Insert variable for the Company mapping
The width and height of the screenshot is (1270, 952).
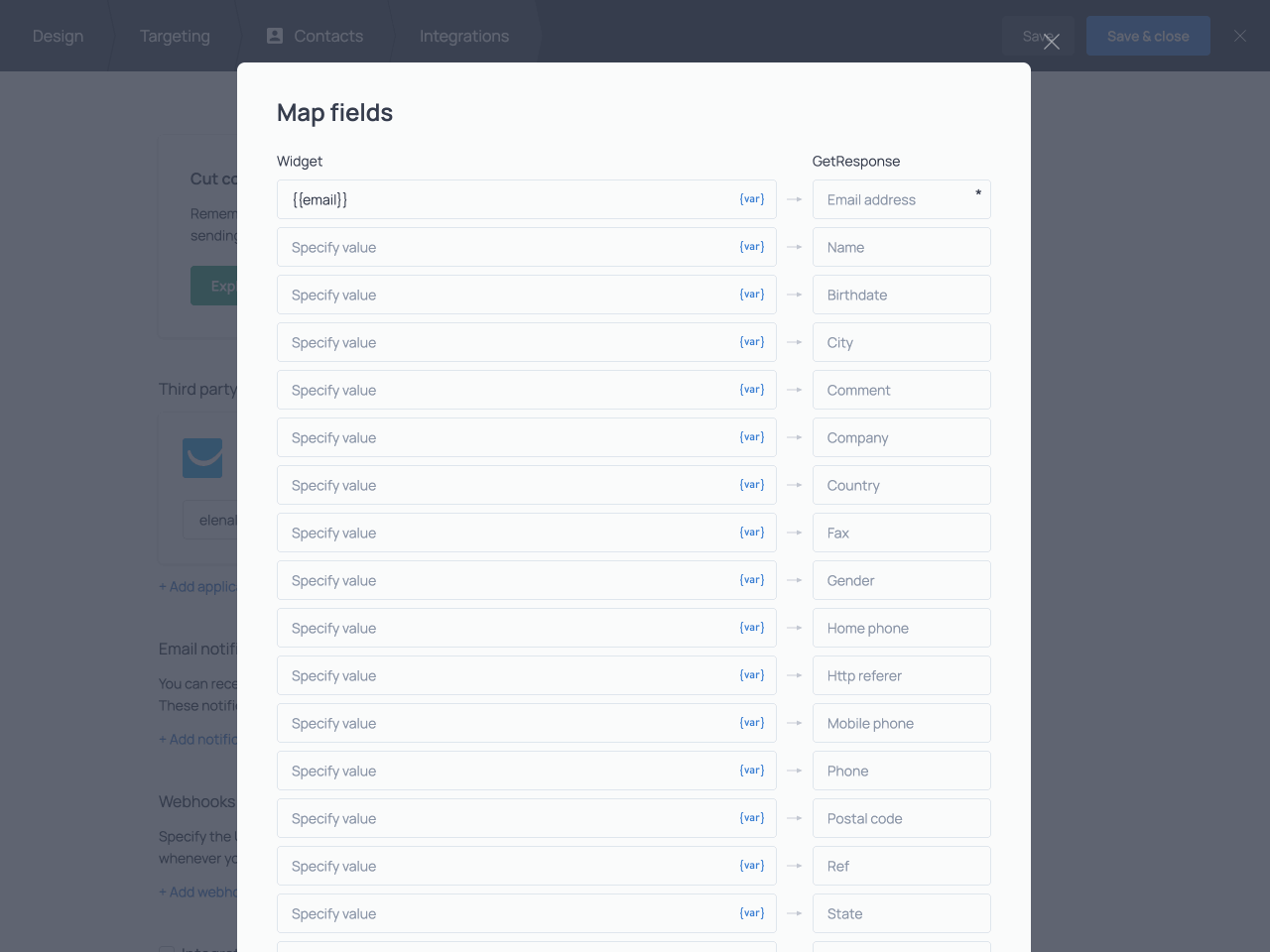(x=751, y=437)
